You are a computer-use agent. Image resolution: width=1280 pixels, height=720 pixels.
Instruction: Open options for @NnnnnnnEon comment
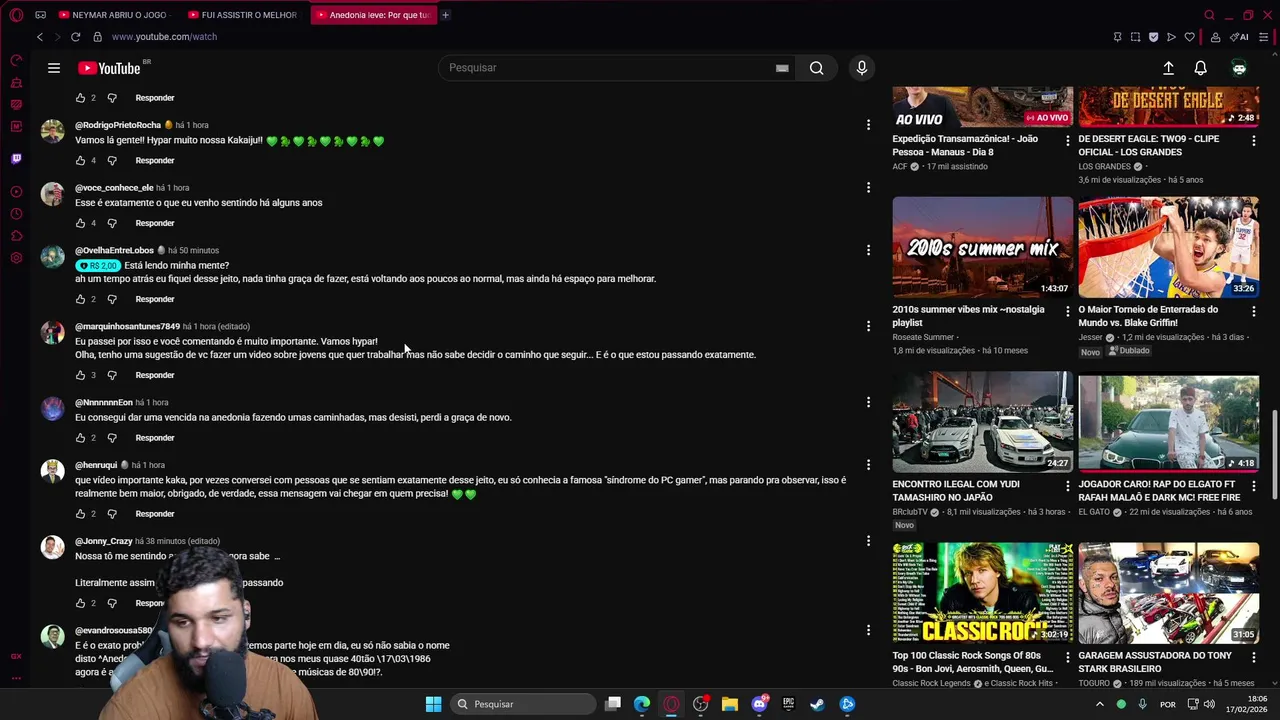(x=868, y=402)
